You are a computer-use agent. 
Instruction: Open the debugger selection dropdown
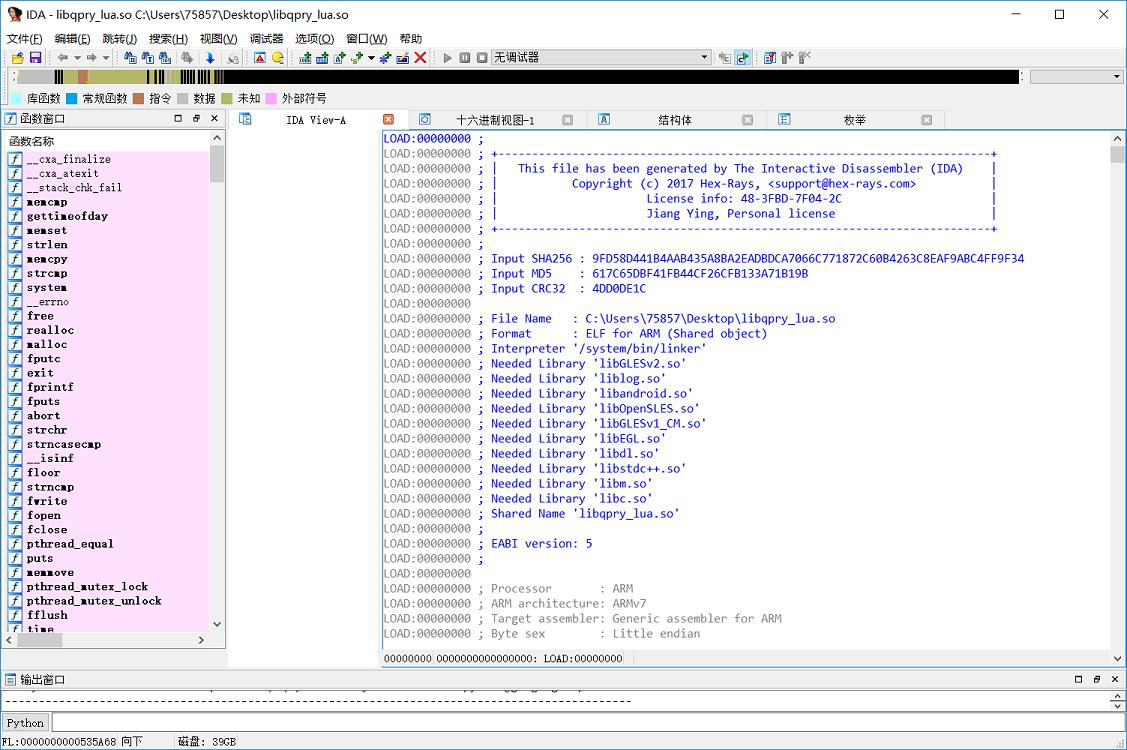pyautogui.click(x=704, y=58)
